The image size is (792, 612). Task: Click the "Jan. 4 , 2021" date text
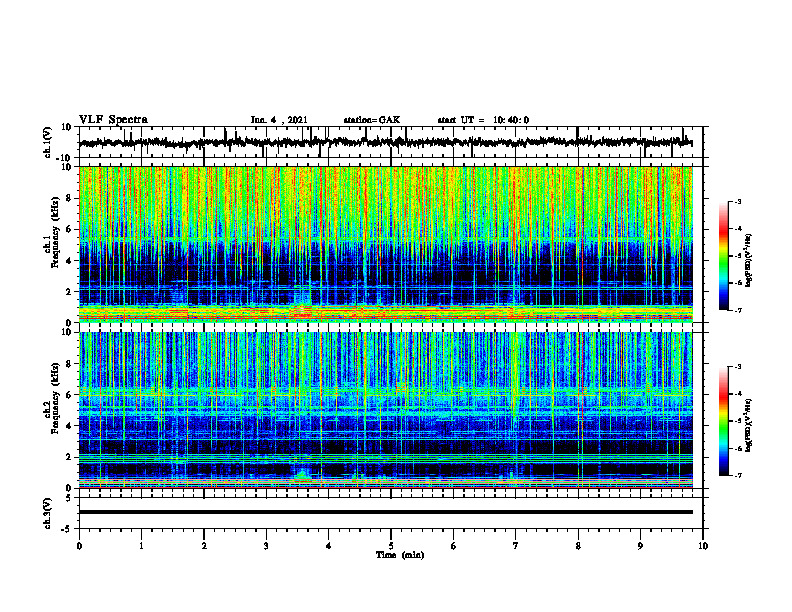279,120
